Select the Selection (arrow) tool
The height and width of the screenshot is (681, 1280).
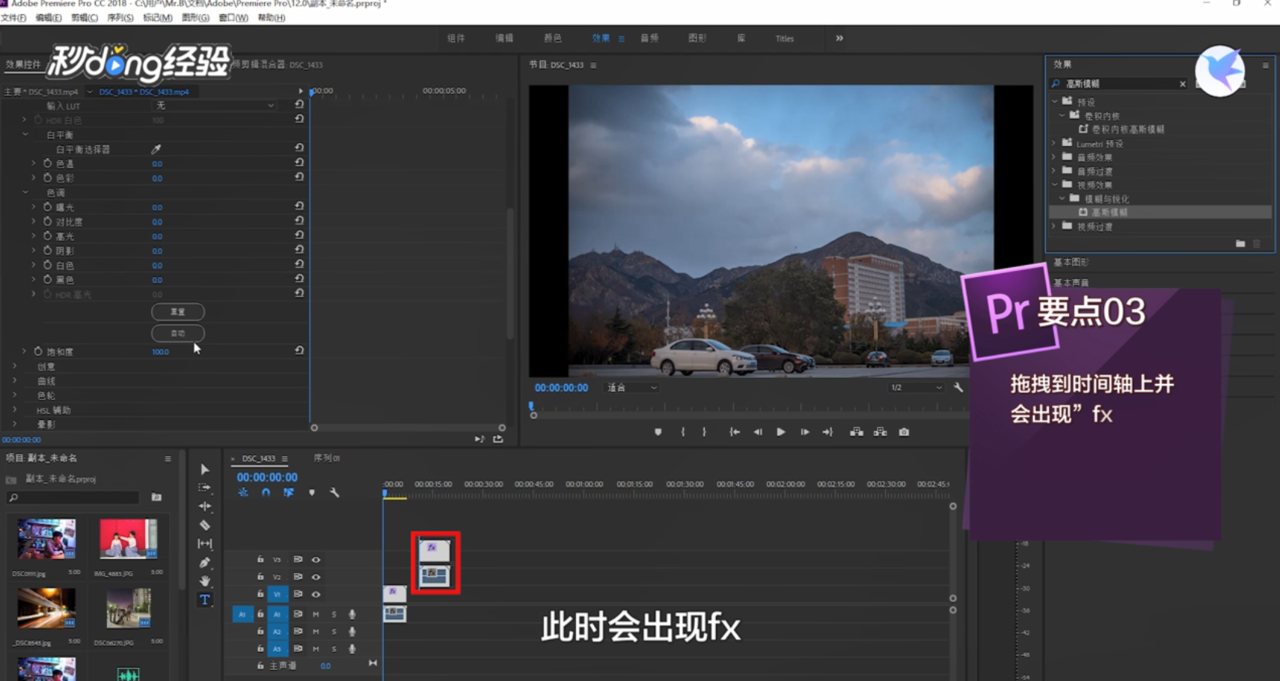(x=205, y=469)
